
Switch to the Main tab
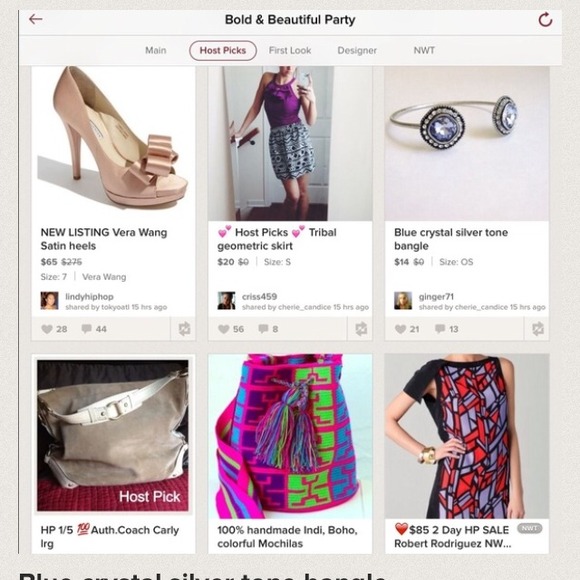click(155, 50)
